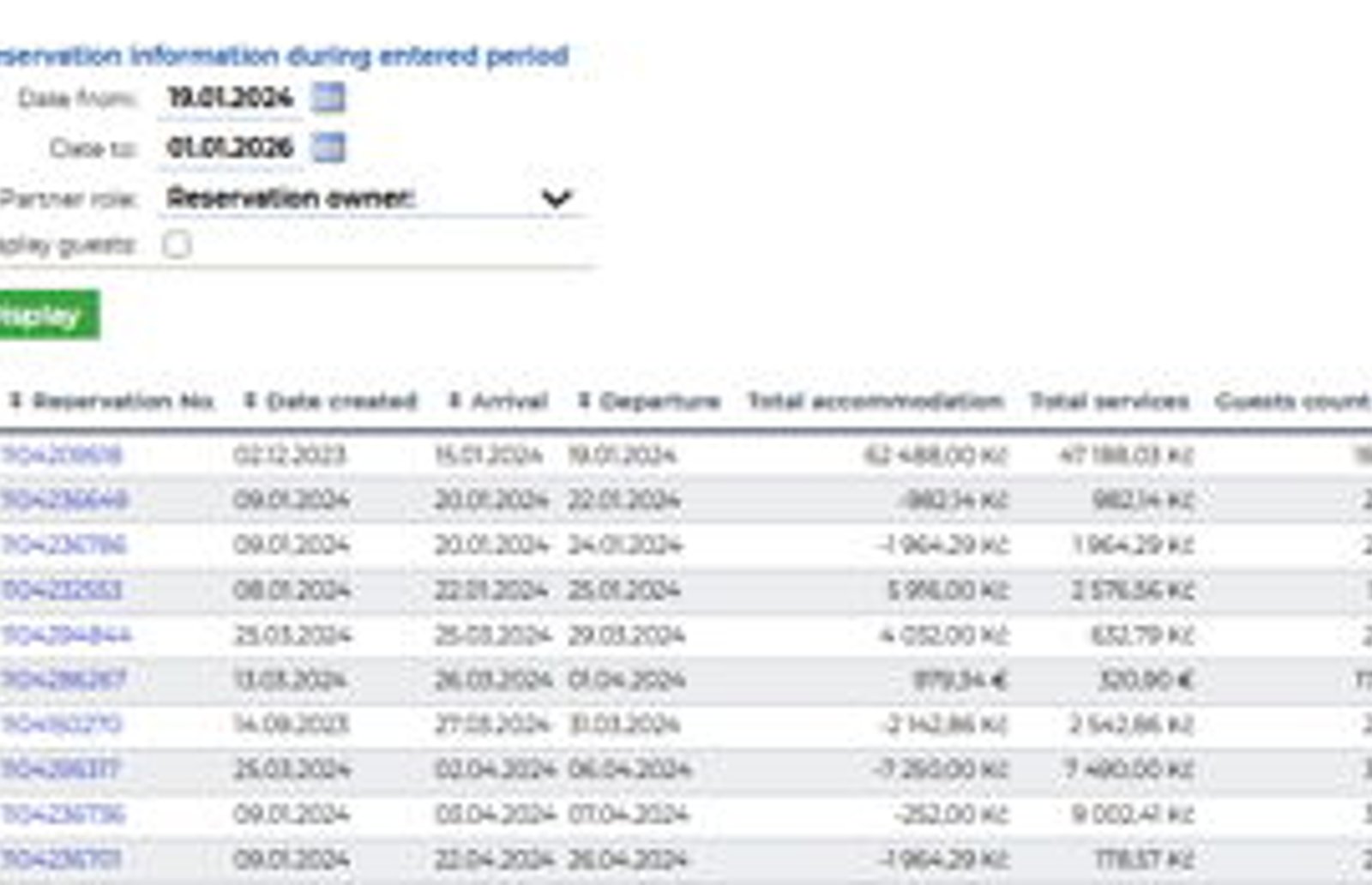Edit the Date from field showing 19.01.2024

[231, 98]
